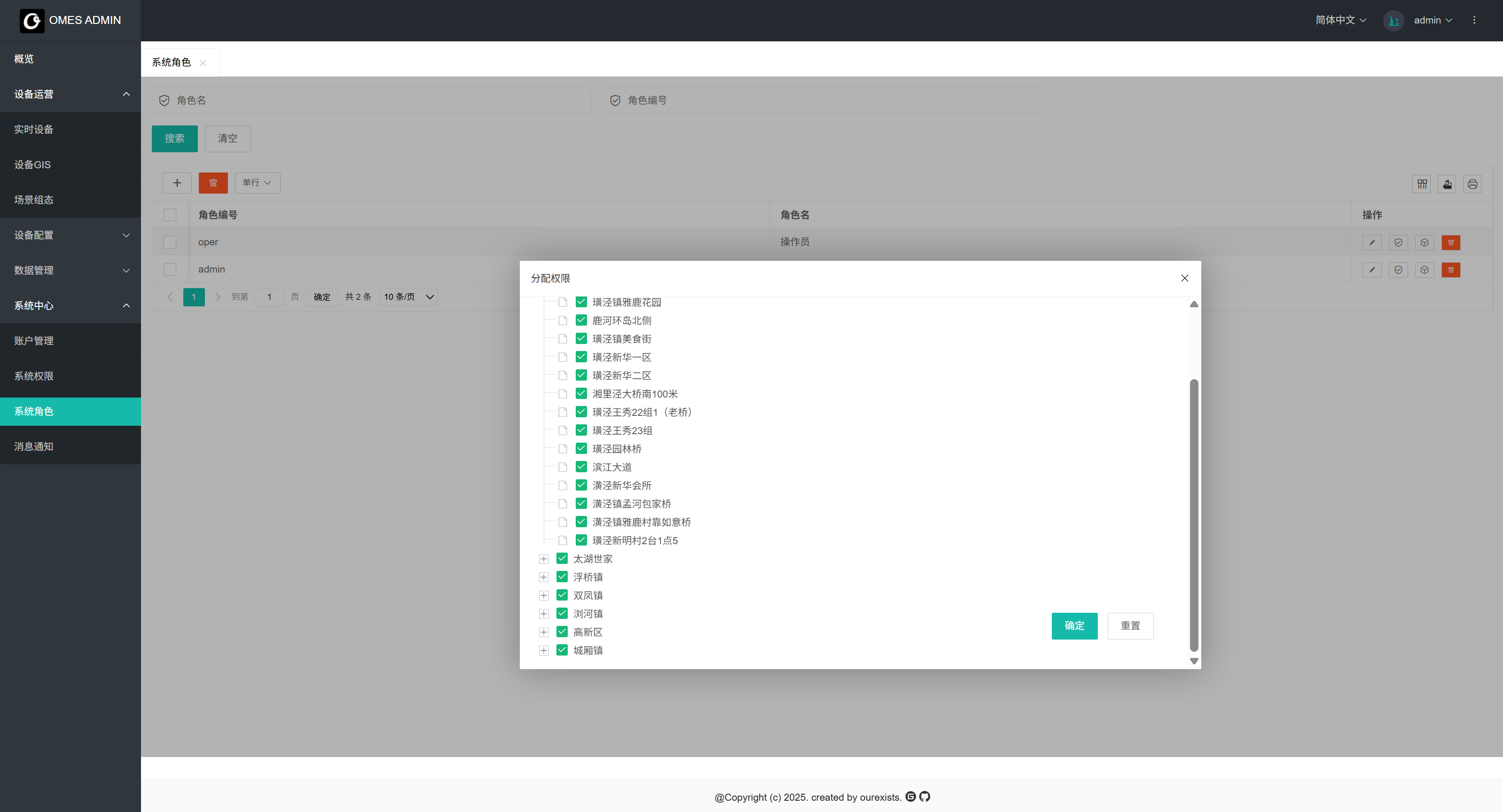Uncheck the 滨江大道 checkbox
This screenshot has width=1503, height=812.
coord(581,467)
